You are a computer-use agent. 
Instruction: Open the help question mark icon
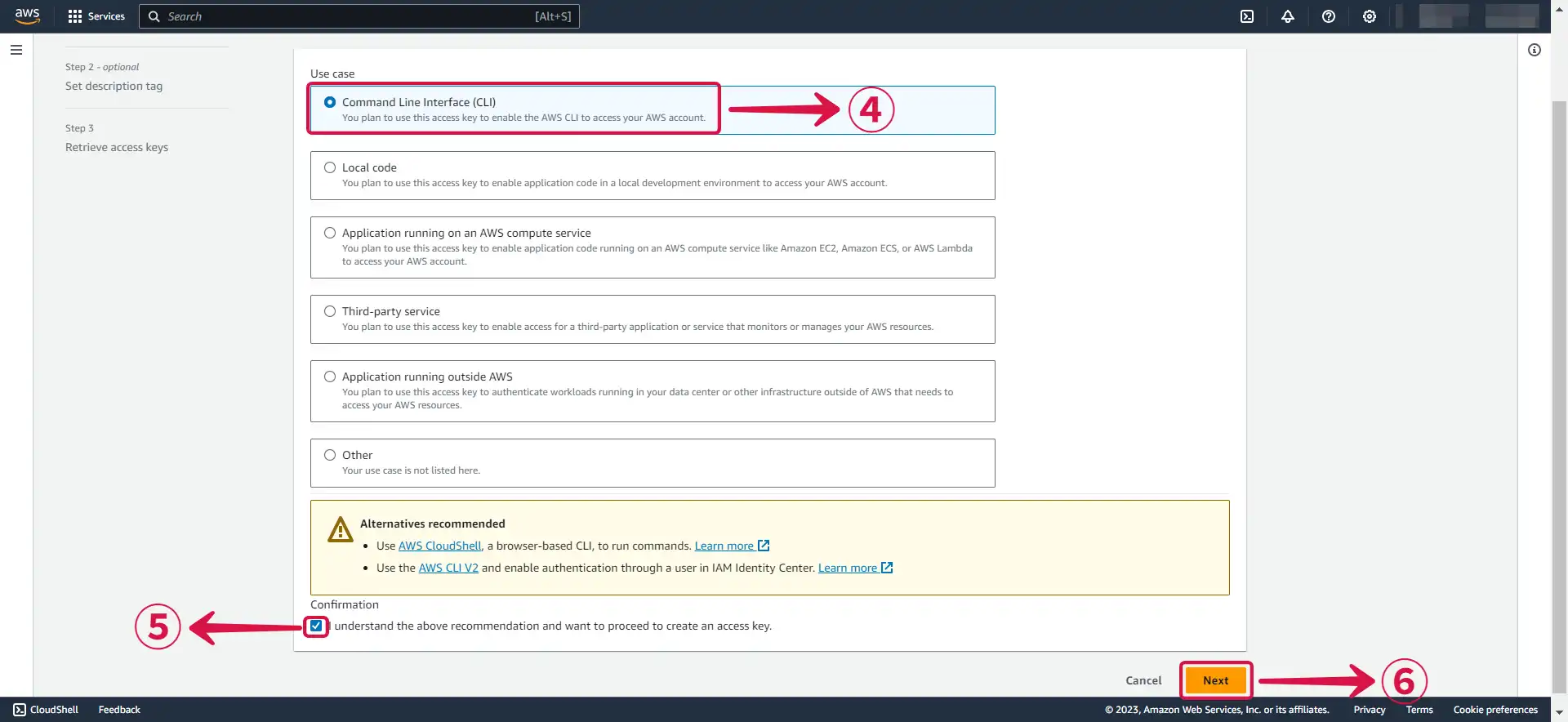(1329, 16)
